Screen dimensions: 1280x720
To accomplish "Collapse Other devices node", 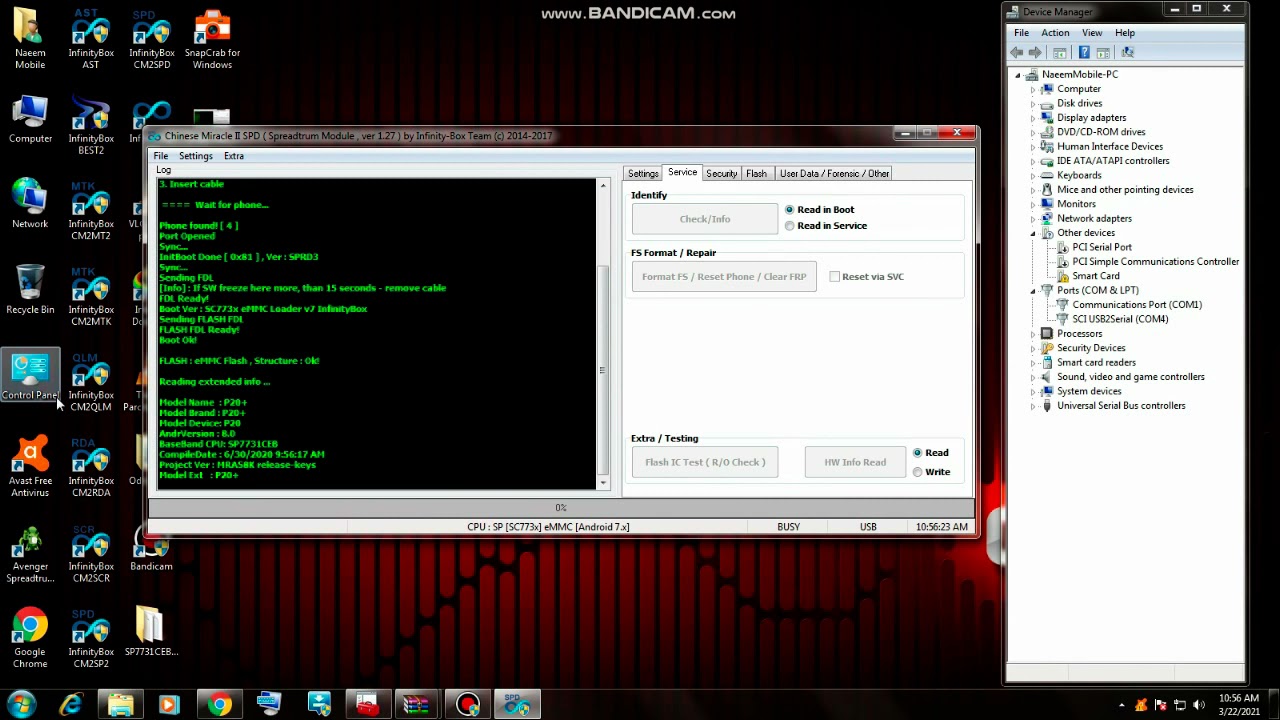I will pyautogui.click(x=1033, y=233).
